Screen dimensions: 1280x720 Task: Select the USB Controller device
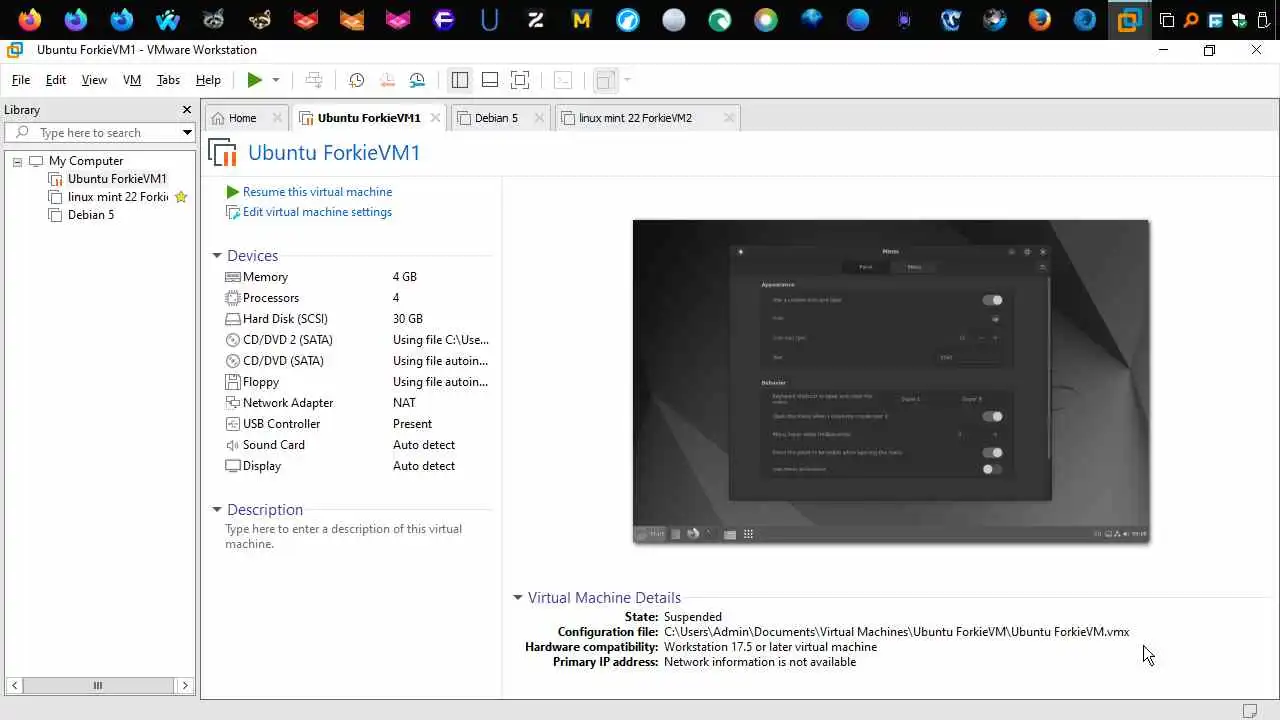click(356, 424)
